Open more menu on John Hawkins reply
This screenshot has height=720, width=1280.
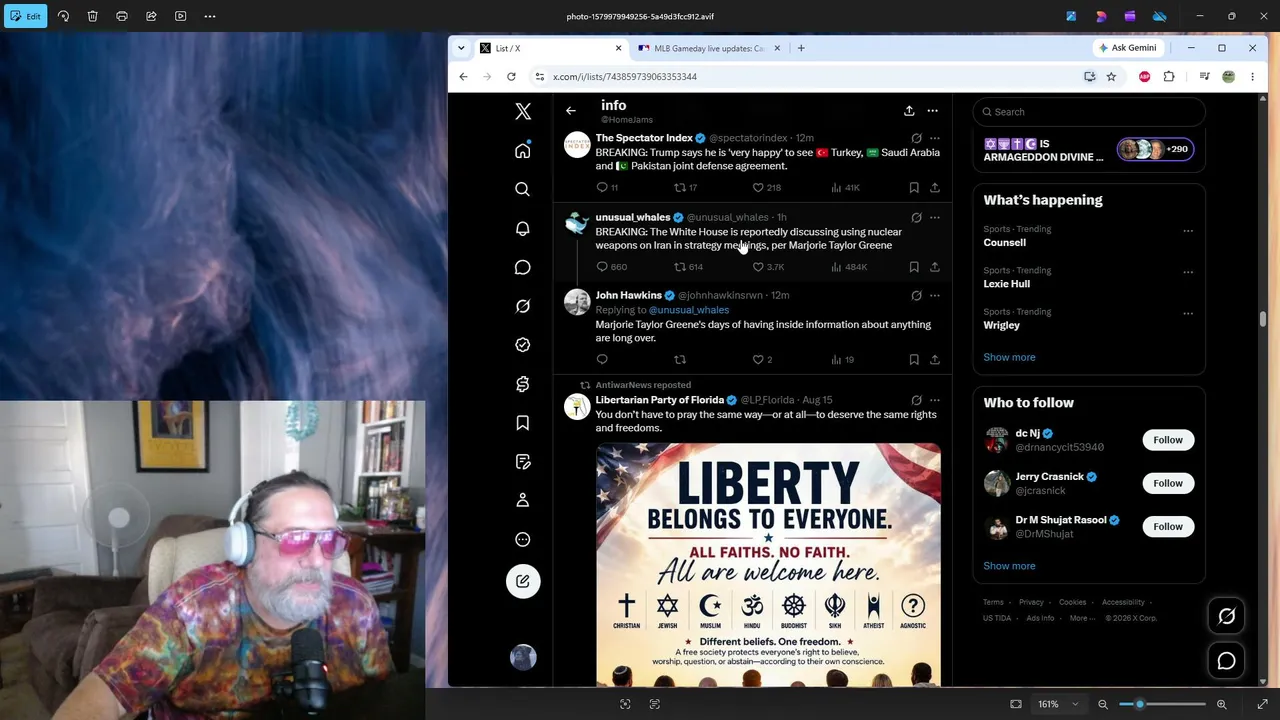point(934,295)
